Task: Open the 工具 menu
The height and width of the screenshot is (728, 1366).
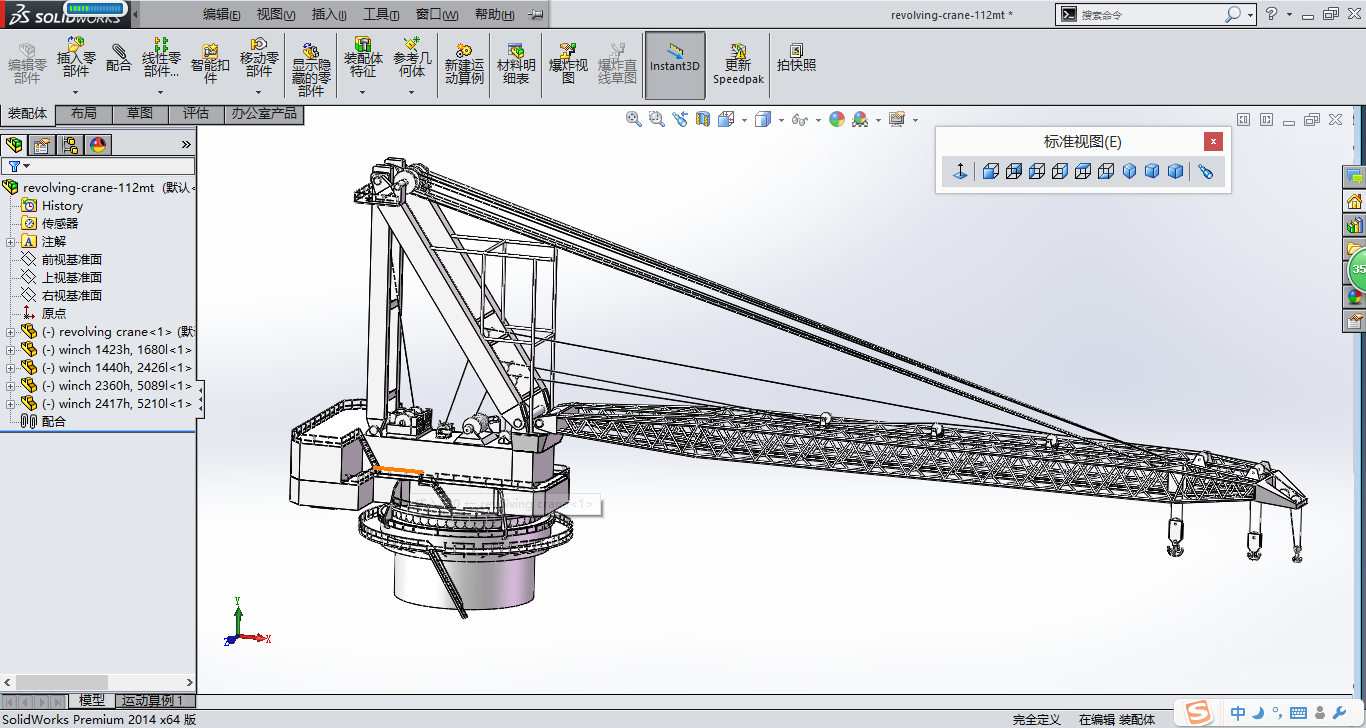Action: point(380,14)
